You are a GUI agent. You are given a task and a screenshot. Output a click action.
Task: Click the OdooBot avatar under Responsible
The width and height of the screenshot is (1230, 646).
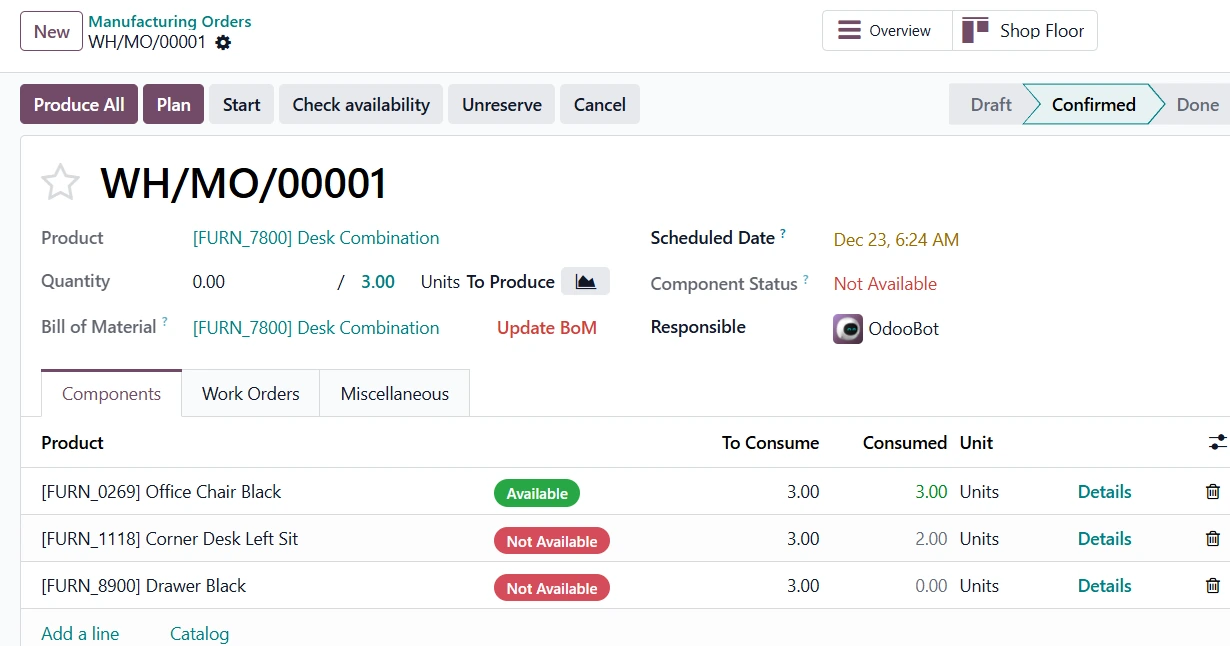(847, 328)
